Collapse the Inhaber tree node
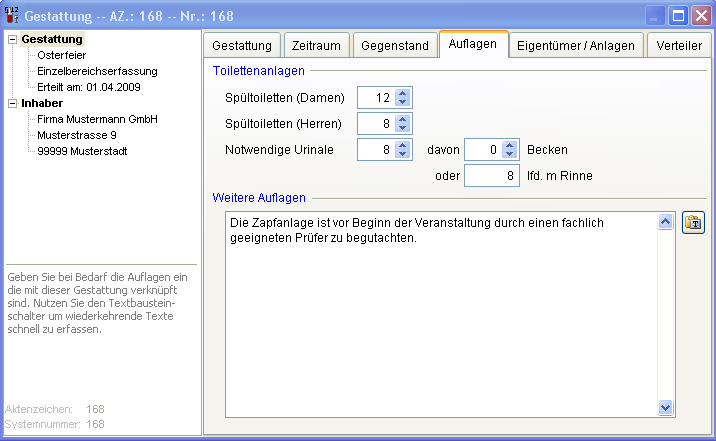The image size is (716, 441). click(12, 103)
